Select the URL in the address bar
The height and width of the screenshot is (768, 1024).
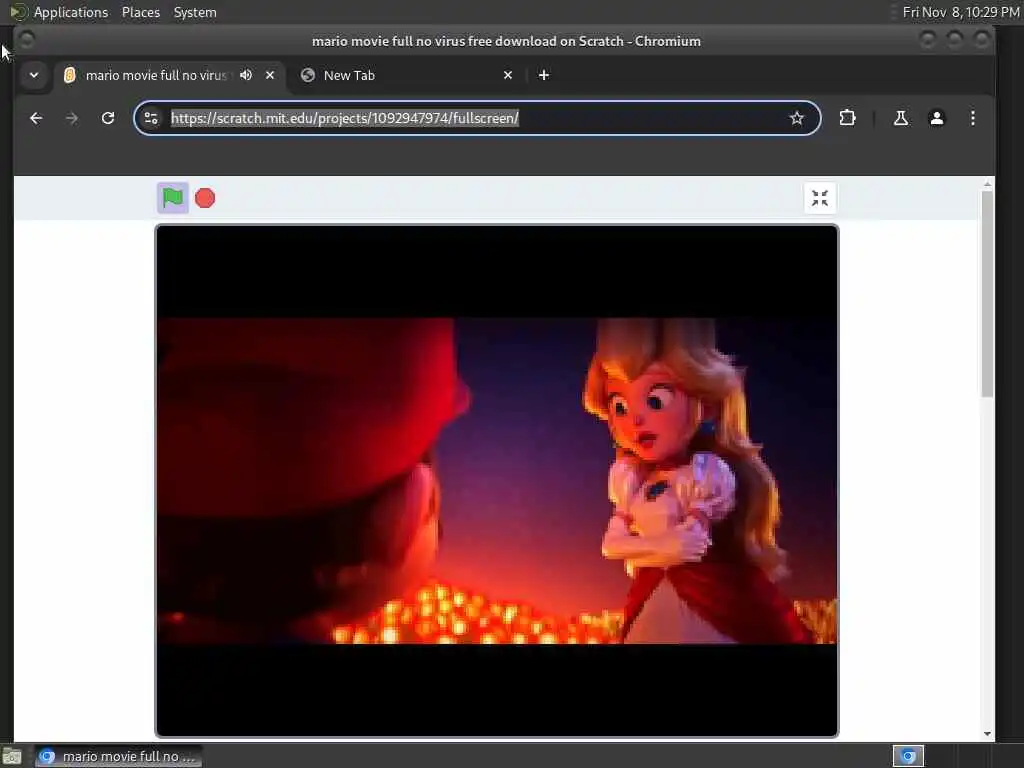pos(344,118)
